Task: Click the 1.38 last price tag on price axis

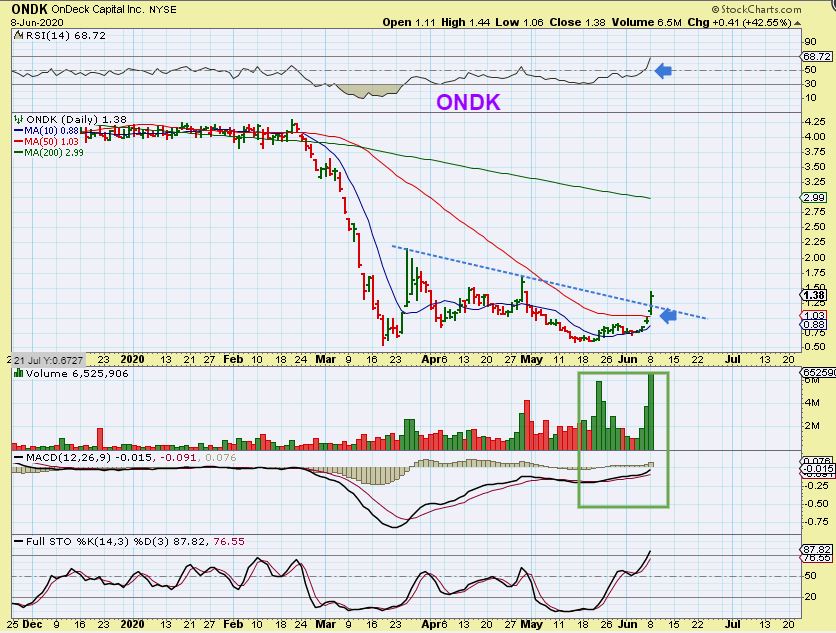Action: [x=814, y=295]
